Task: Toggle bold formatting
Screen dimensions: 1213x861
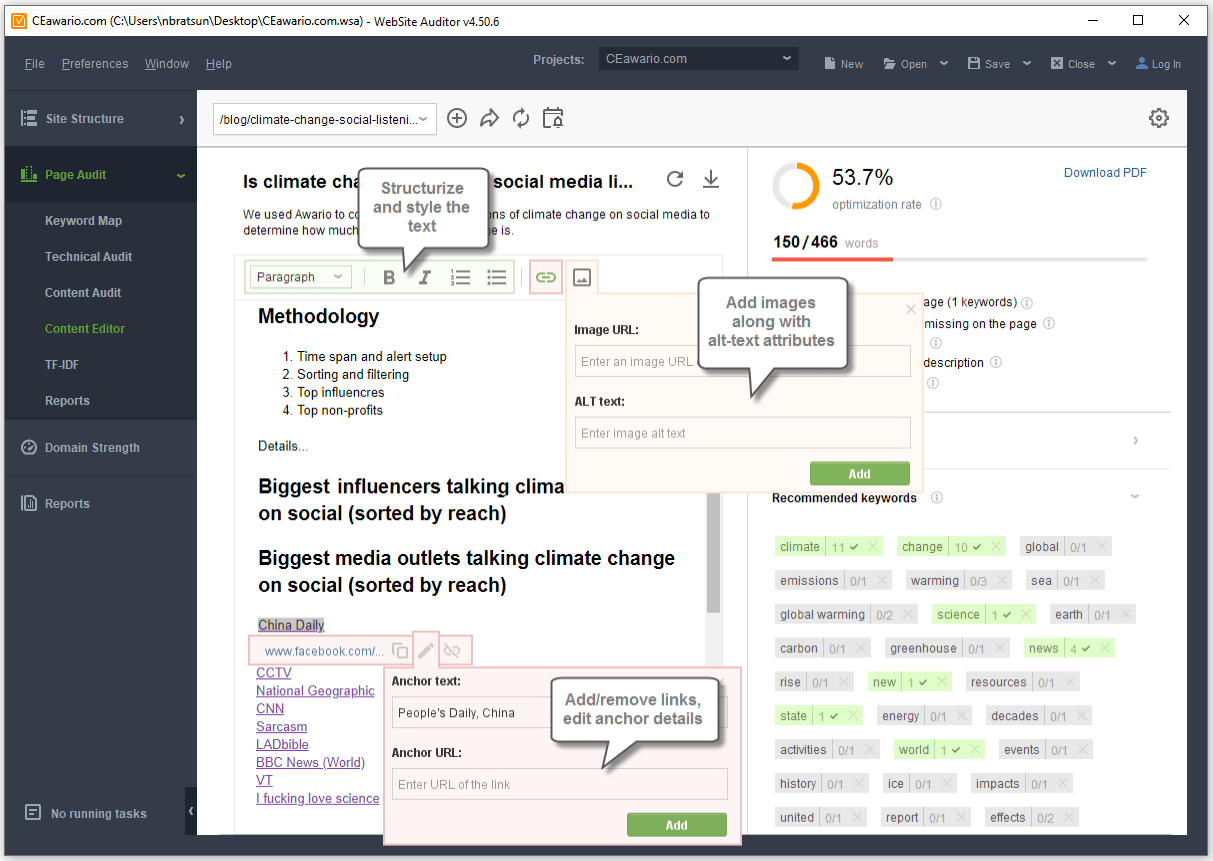Action: point(389,277)
